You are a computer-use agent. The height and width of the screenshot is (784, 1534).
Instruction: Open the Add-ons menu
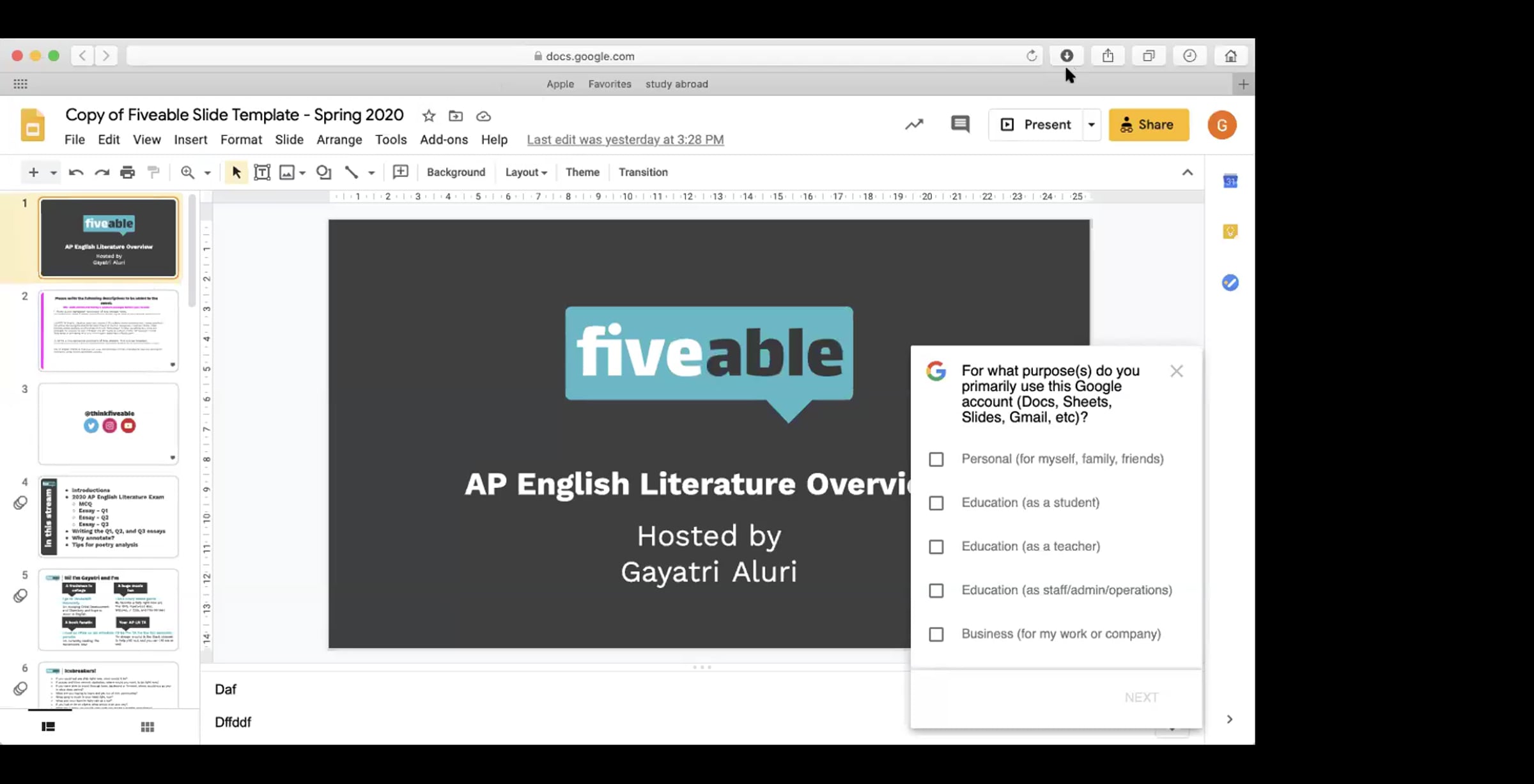(x=444, y=140)
